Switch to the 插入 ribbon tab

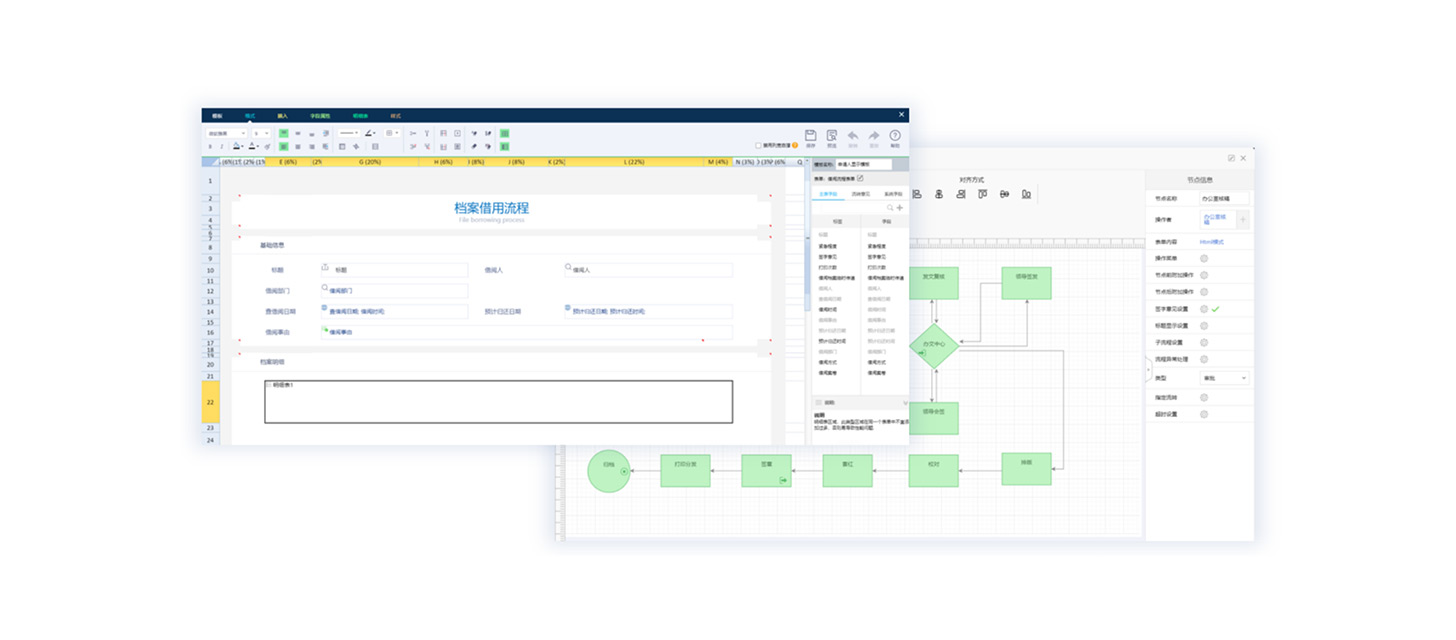click(x=282, y=116)
